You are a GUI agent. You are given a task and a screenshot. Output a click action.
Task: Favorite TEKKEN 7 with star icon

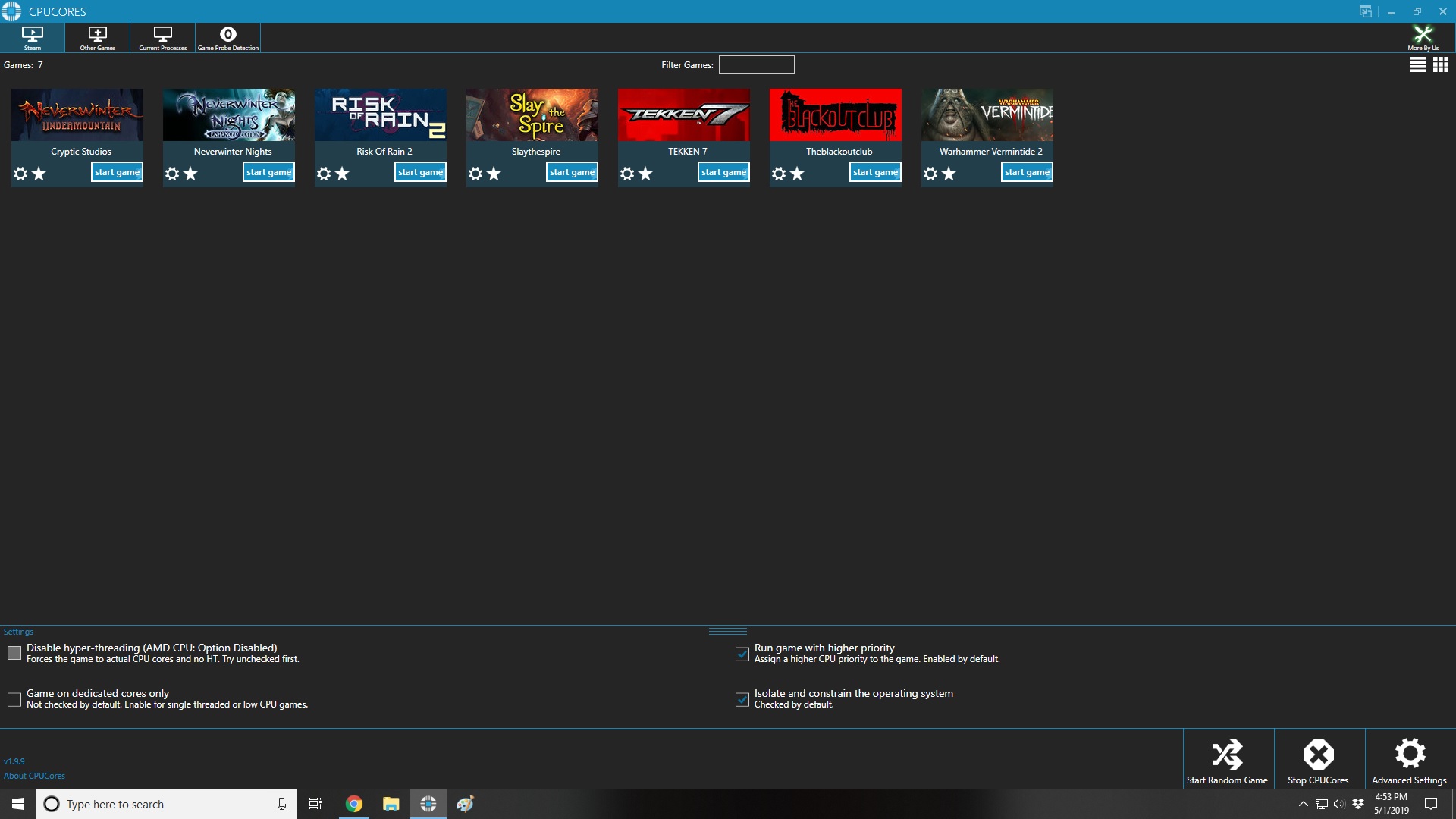(x=645, y=174)
